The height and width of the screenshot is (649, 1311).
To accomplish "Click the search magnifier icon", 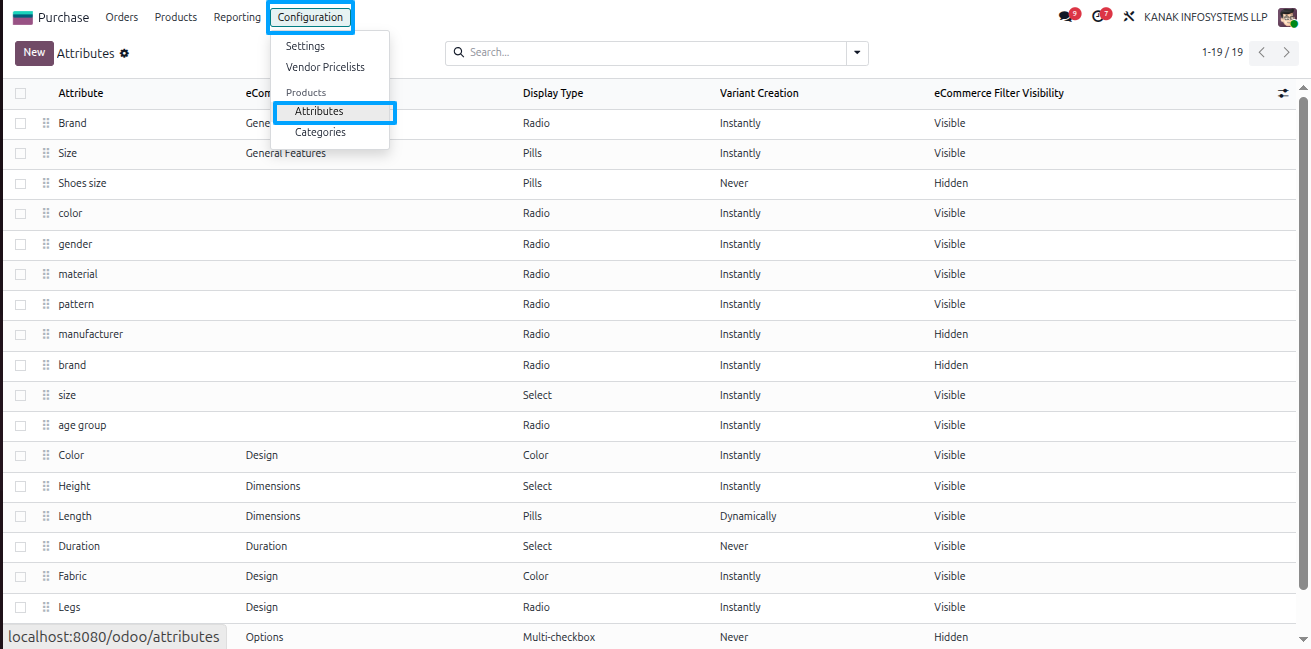I will (x=459, y=52).
